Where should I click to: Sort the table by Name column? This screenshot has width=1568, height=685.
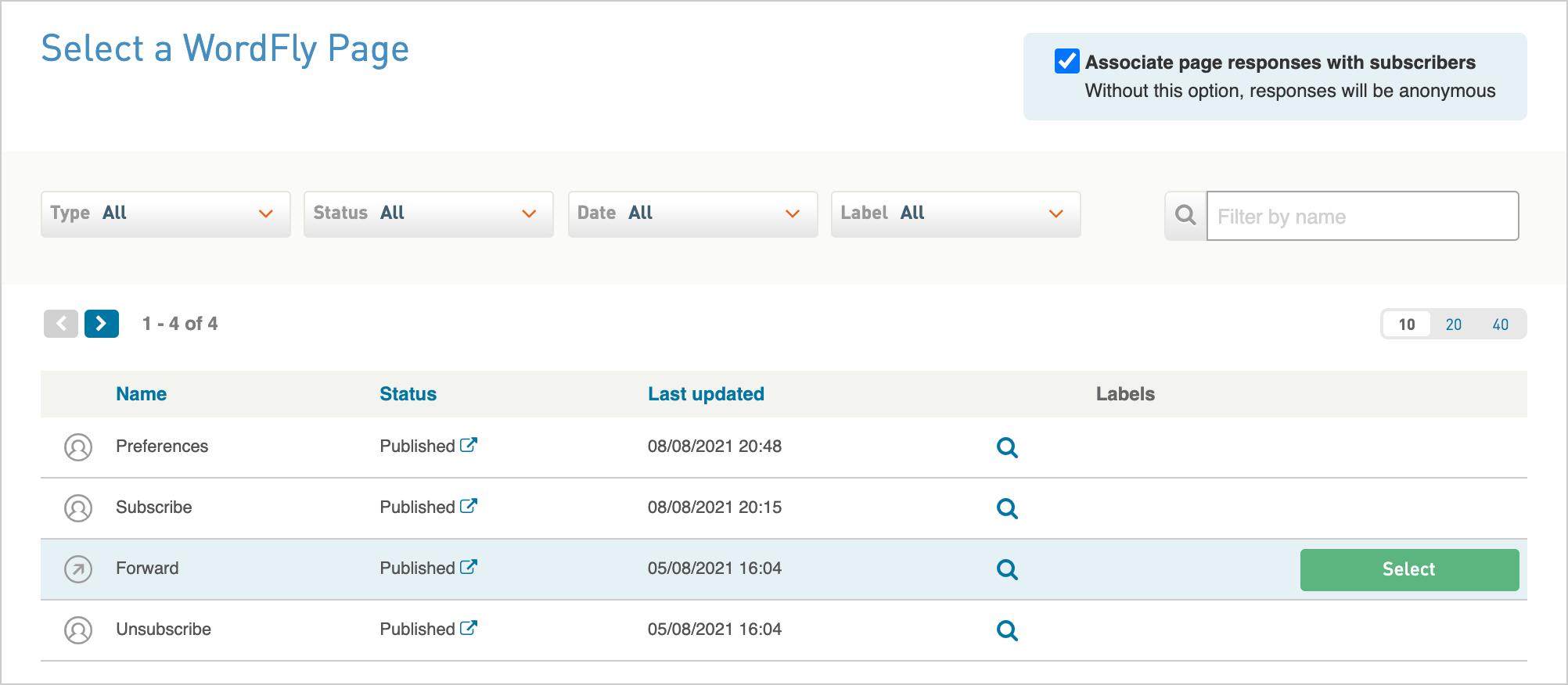click(142, 394)
